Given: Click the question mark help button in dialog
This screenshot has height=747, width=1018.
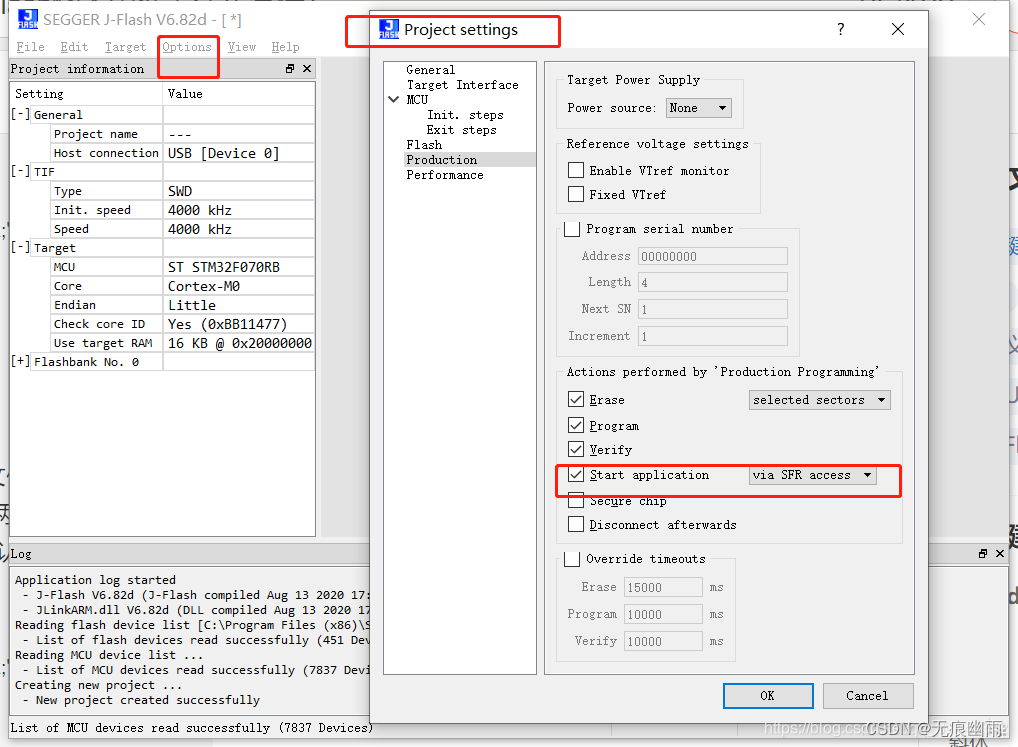Looking at the screenshot, I should point(841,29).
